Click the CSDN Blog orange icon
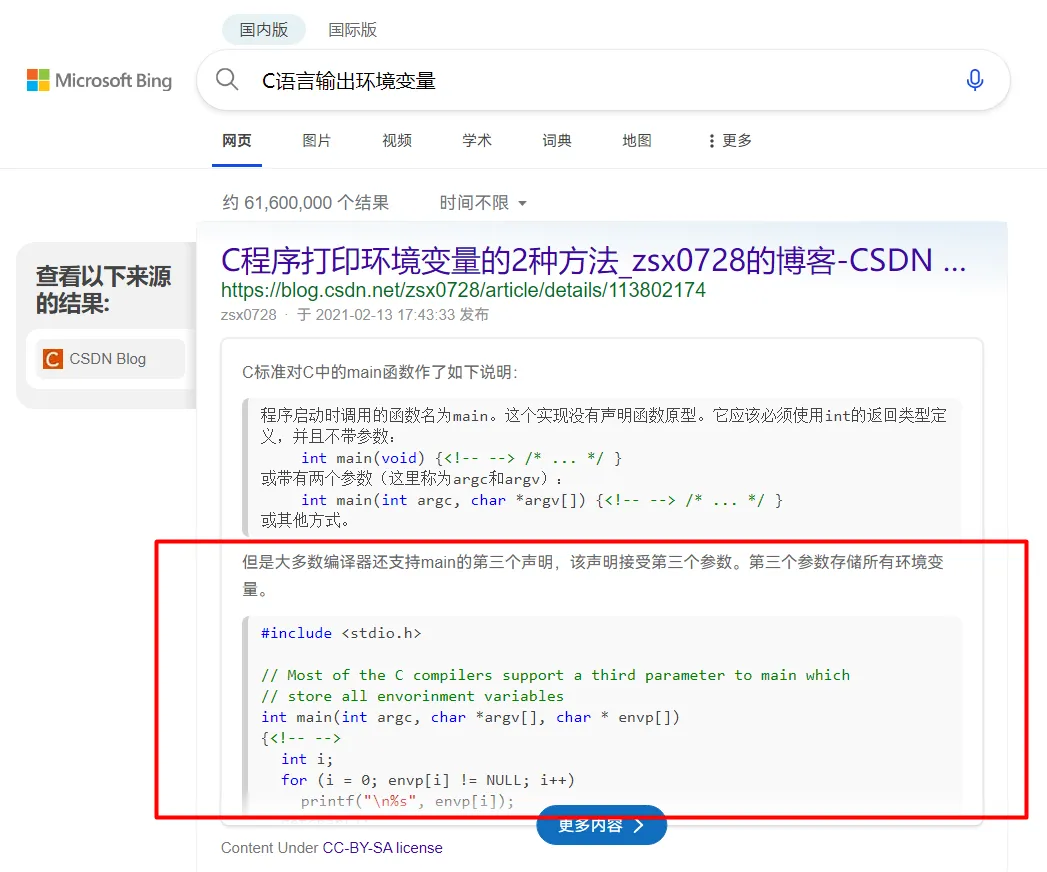 [53, 359]
